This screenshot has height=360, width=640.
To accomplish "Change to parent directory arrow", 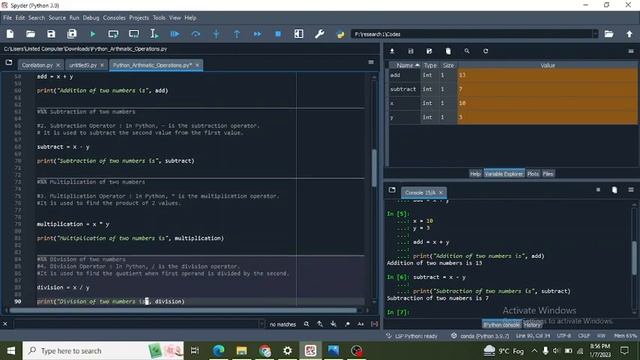I will pos(629,34).
